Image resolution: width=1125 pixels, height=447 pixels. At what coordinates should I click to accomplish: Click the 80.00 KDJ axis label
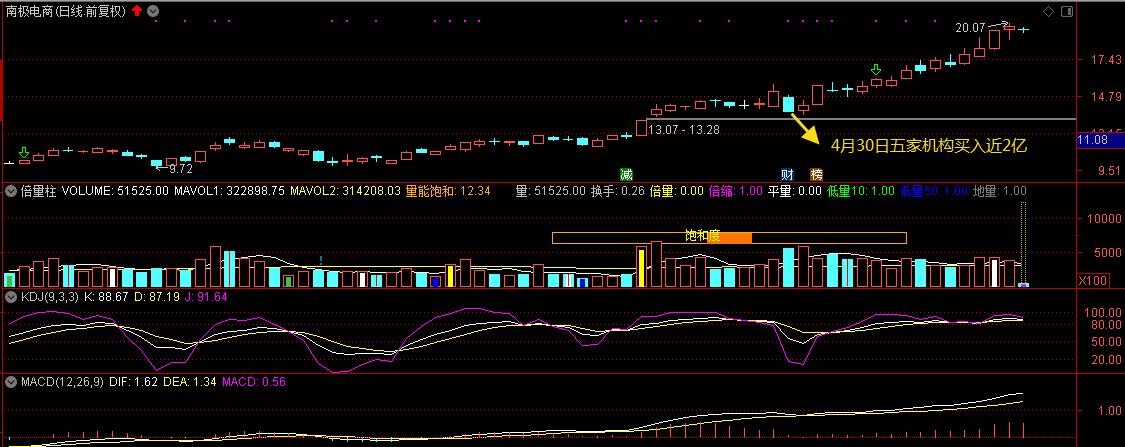pos(1106,325)
